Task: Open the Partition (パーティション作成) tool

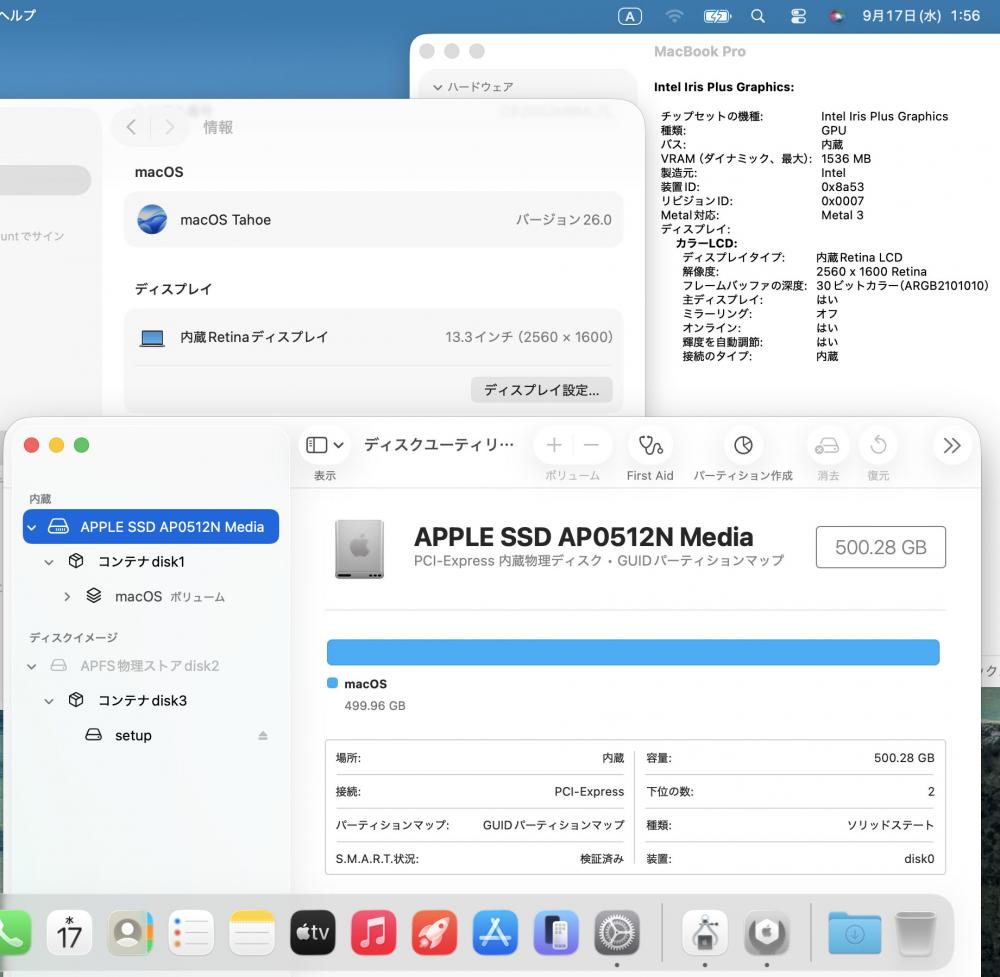Action: coord(743,446)
